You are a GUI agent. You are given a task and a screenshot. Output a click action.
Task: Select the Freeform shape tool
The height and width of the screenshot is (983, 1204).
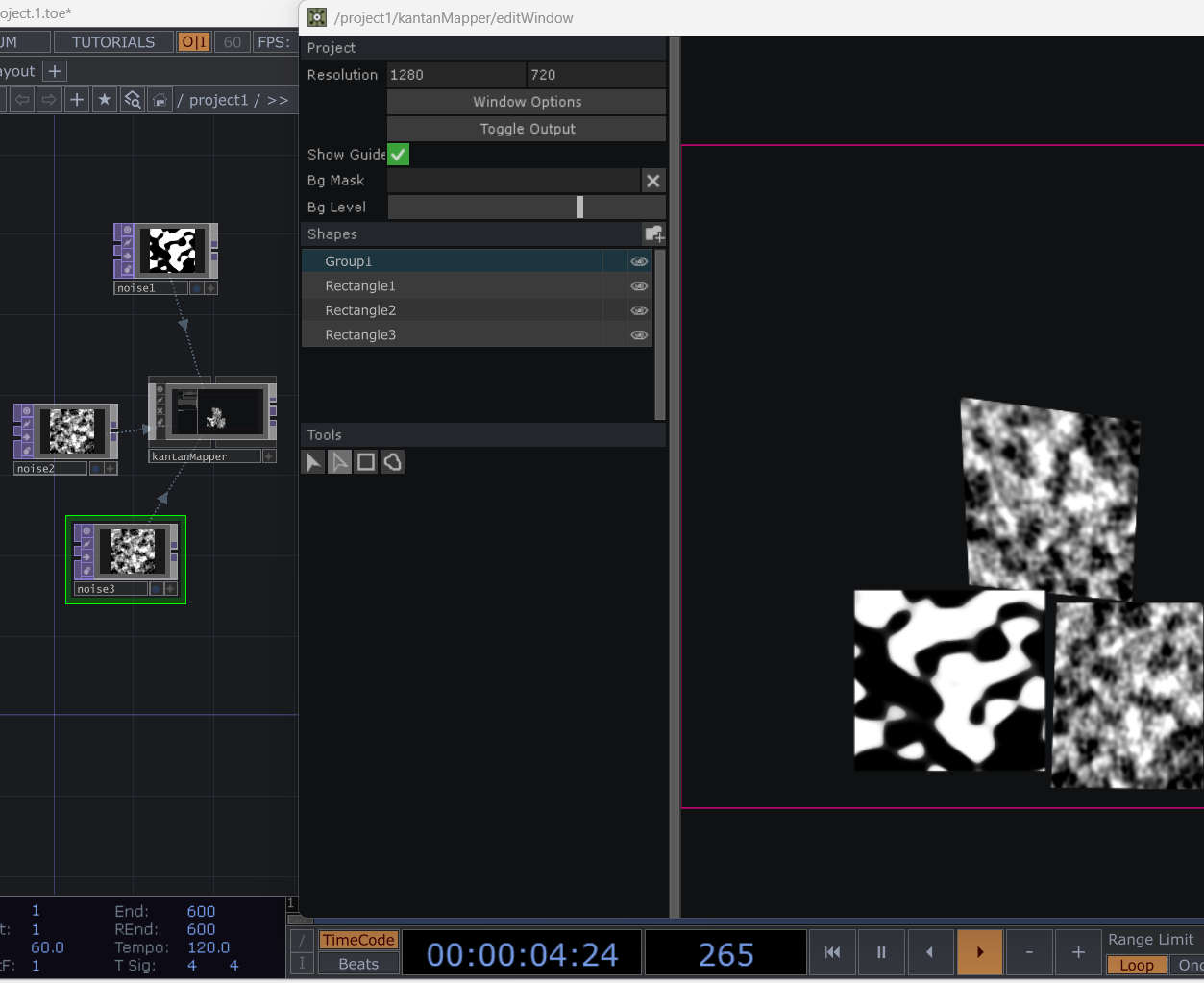coord(393,462)
